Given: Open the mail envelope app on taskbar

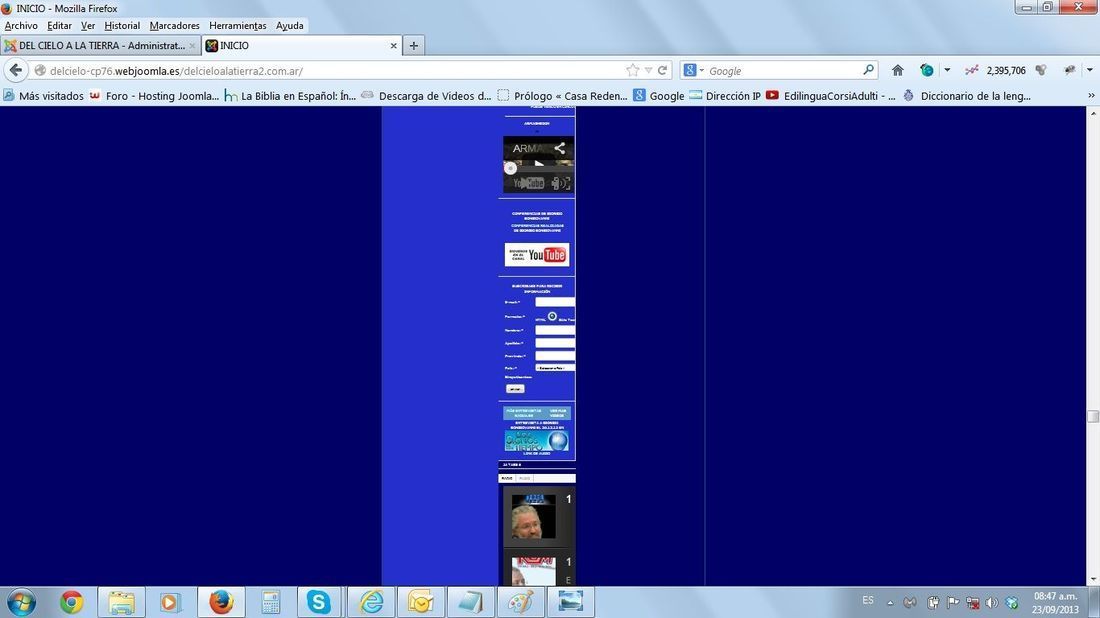Looking at the screenshot, I should point(420,602).
